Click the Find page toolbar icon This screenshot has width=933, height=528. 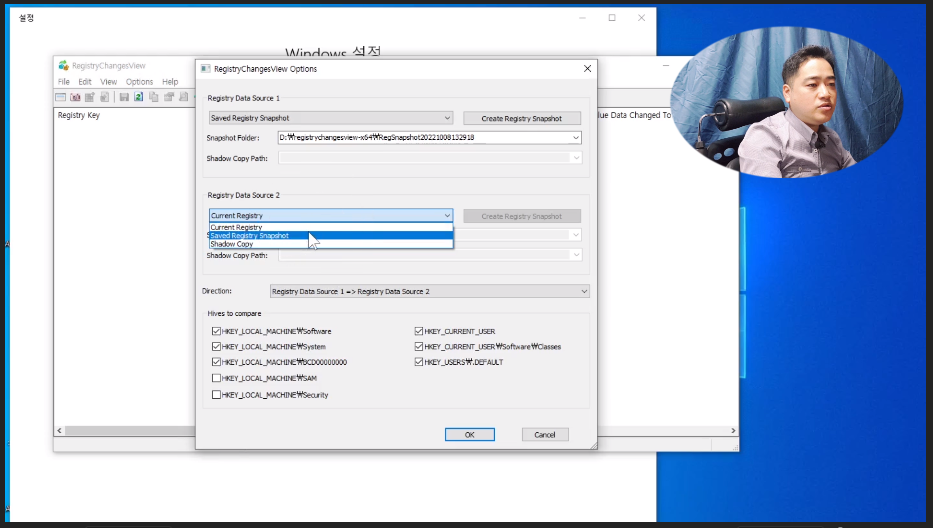point(183,96)
